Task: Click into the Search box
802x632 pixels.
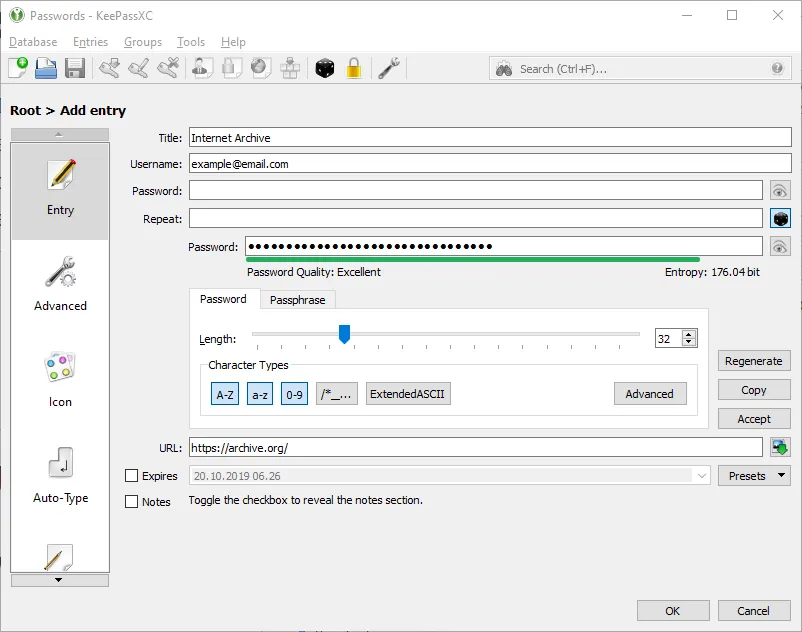Action: click(642, 69)
